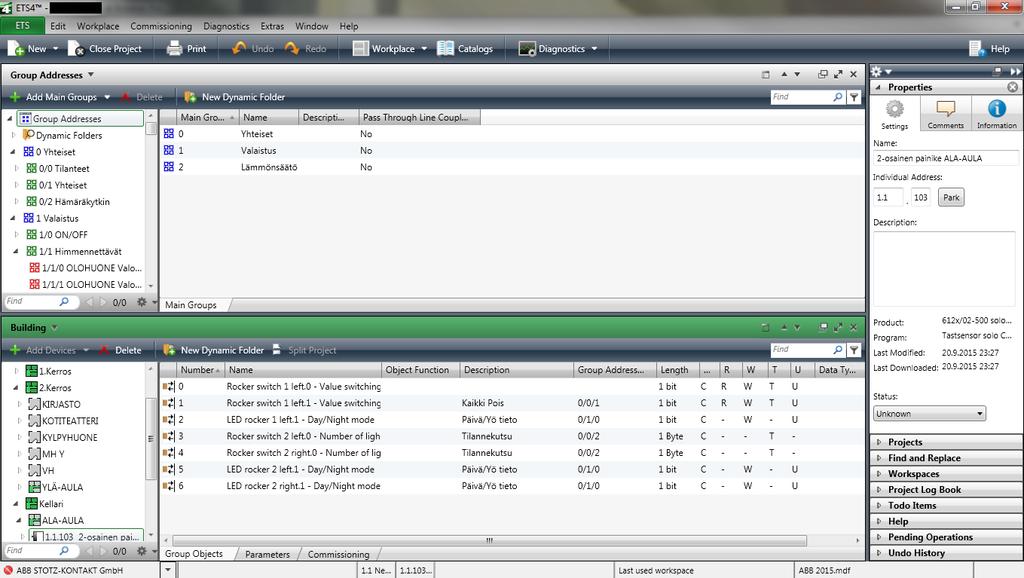Viewport: 1024px width, 578px height.
Task: Select Kaikki Pois description cell
Action: [483, 403]
